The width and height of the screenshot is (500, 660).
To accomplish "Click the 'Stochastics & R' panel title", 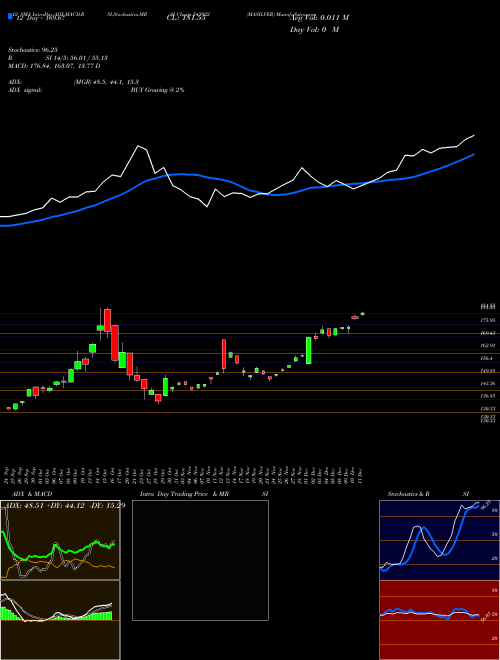I will point(409,494).
